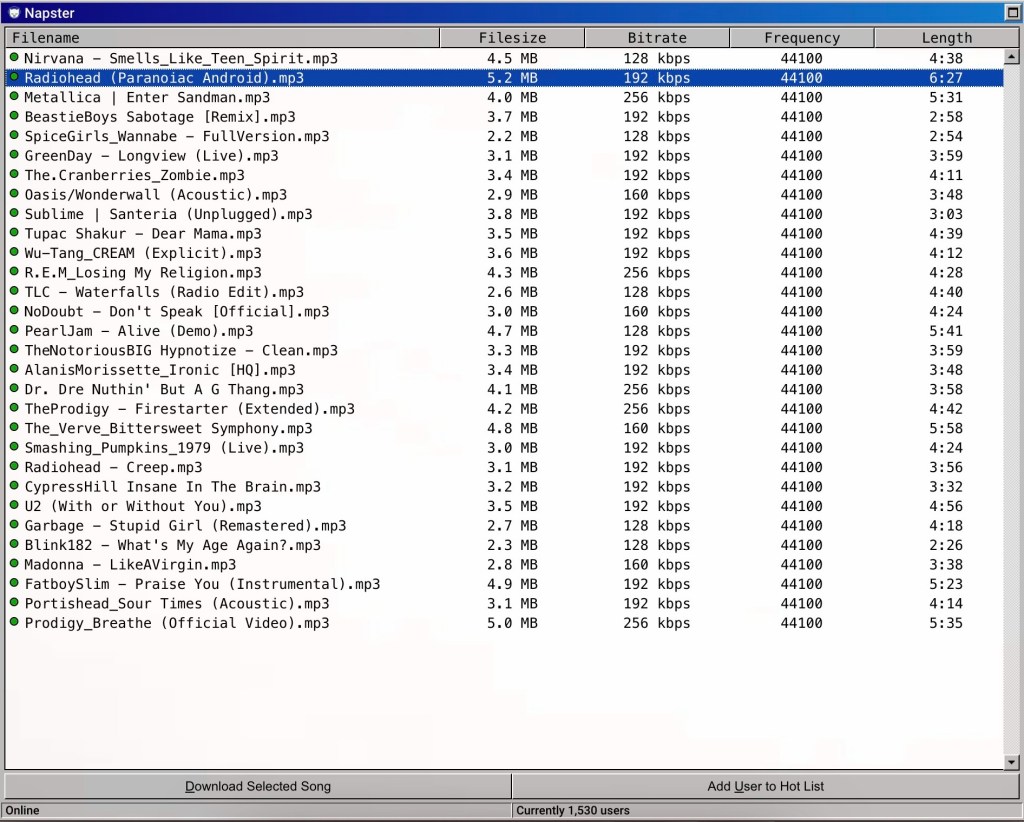Click the Frequency column header
The image size is (1024, 822).
click(x=801, y=38)
